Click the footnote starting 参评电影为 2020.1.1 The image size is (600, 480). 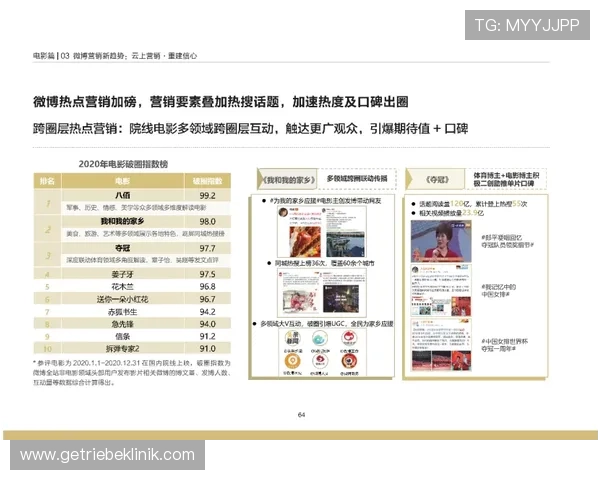click(132, 372)
